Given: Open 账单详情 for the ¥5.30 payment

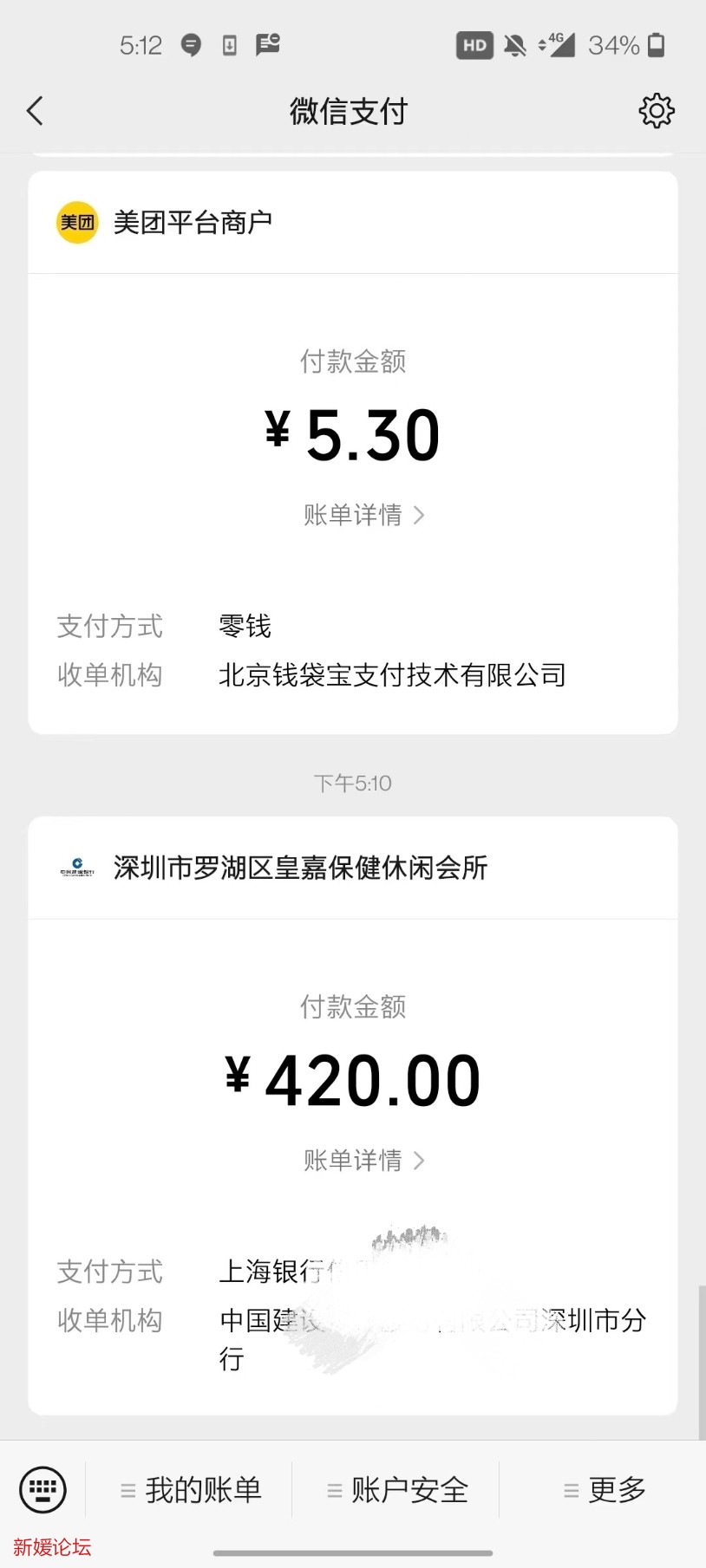Looking at the screenshot, I should pyautogui.click(x=363, y=515).
